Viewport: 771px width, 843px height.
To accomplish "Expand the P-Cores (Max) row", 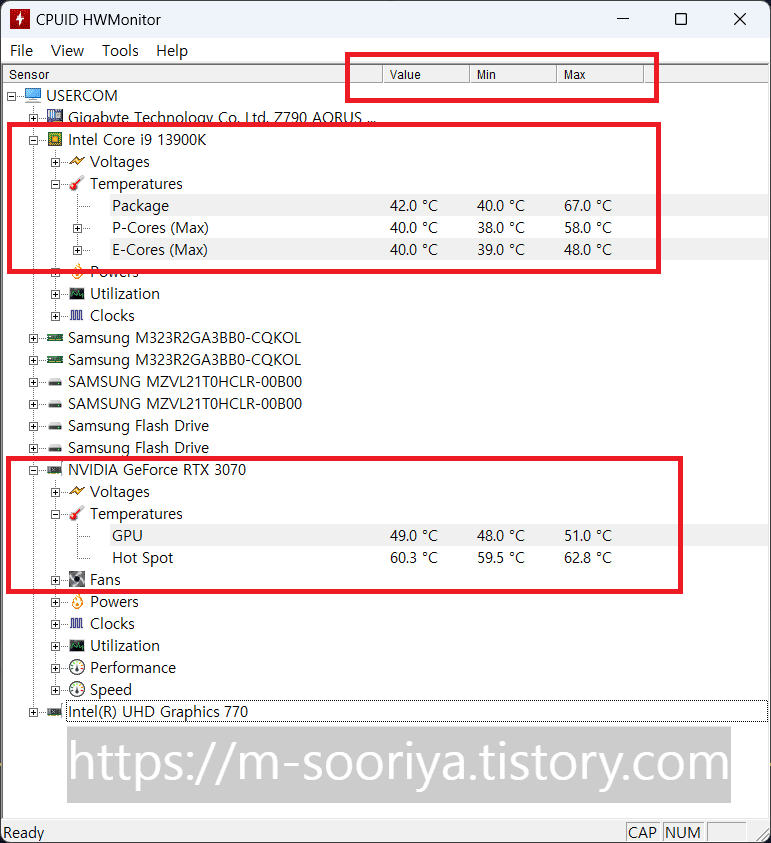I will tap(77, 228).
